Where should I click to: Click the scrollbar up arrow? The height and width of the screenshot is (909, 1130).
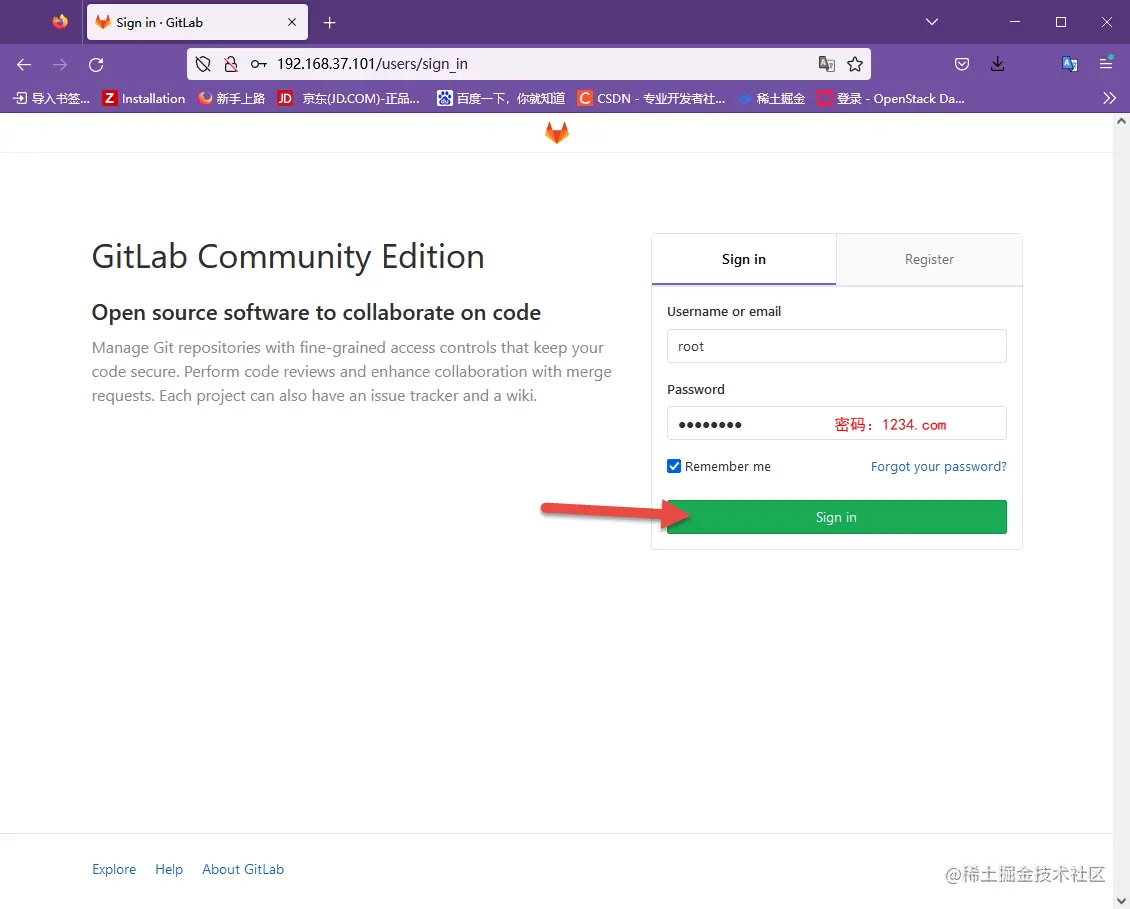click(1121, 121)
